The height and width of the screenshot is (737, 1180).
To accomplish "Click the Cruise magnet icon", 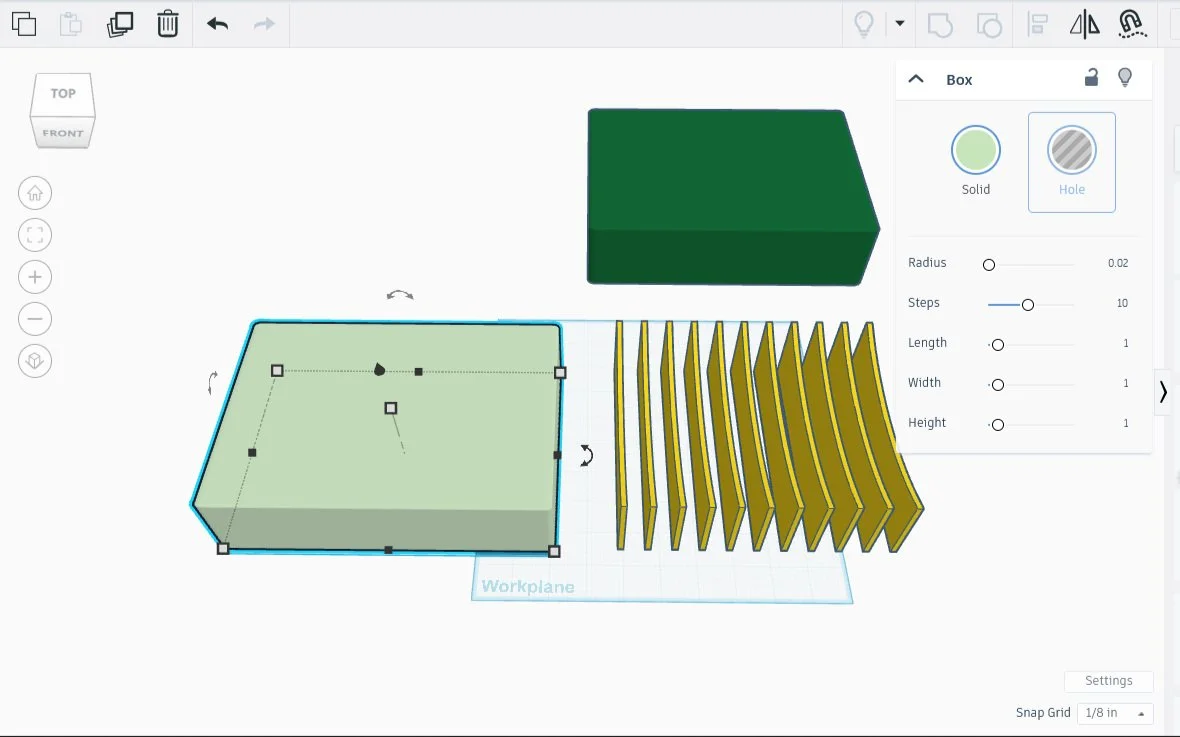I will (x=1132, y=24).
